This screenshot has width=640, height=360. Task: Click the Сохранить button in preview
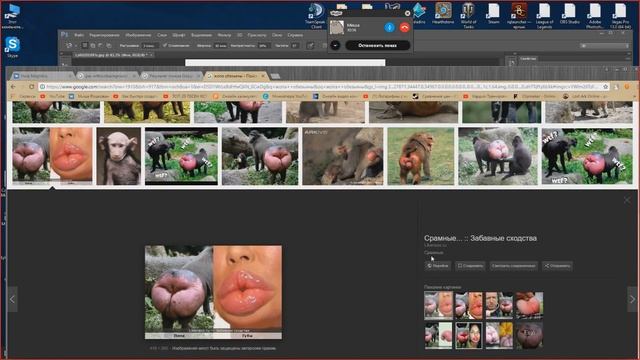470,266
